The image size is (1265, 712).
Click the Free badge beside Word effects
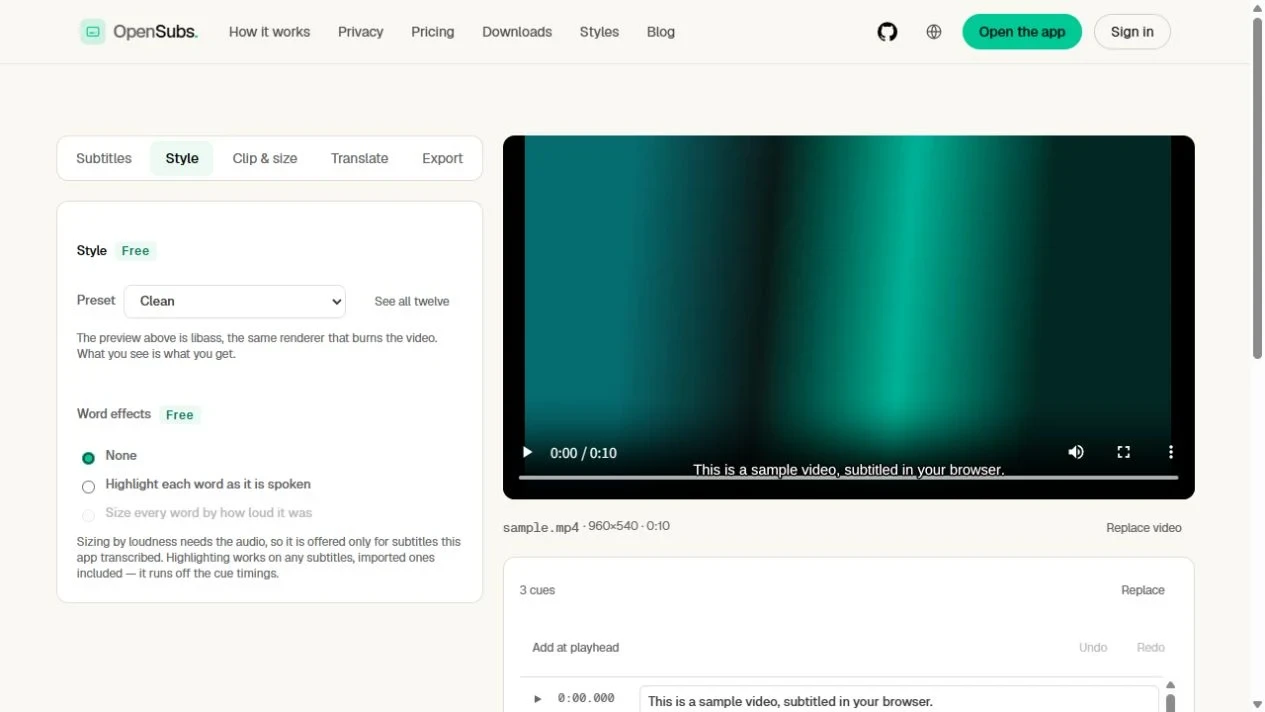pyautogui.click(x=180, y=415)
